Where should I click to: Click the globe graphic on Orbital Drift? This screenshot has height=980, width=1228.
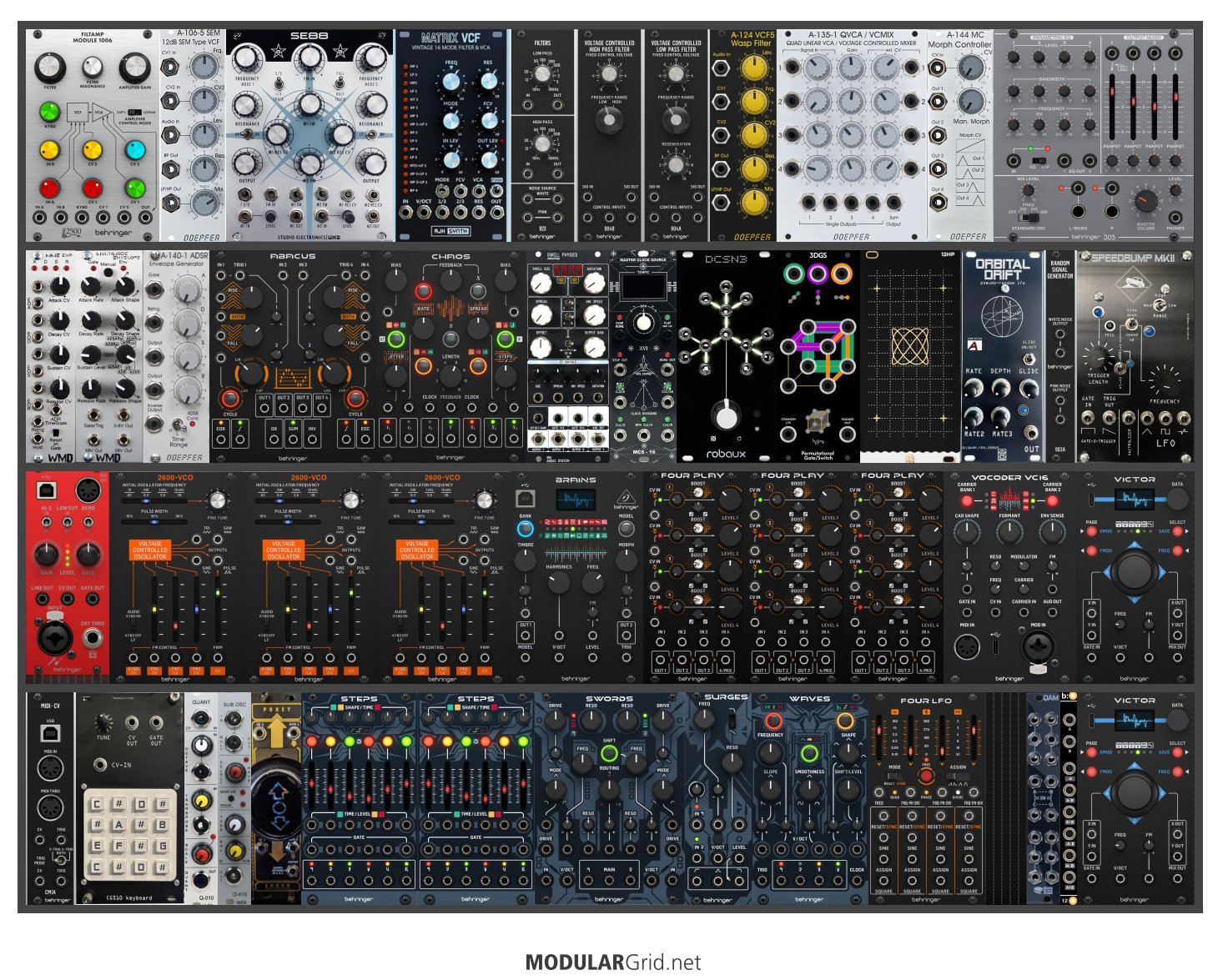coord(1001,315)
